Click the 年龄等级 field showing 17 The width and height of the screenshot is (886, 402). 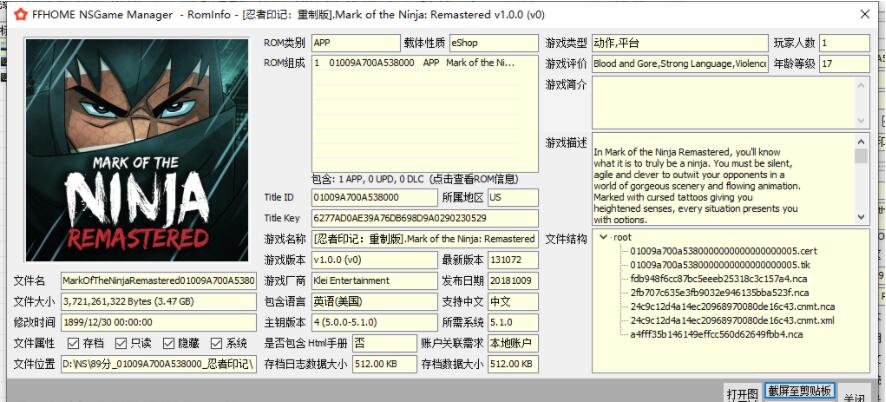844,64
